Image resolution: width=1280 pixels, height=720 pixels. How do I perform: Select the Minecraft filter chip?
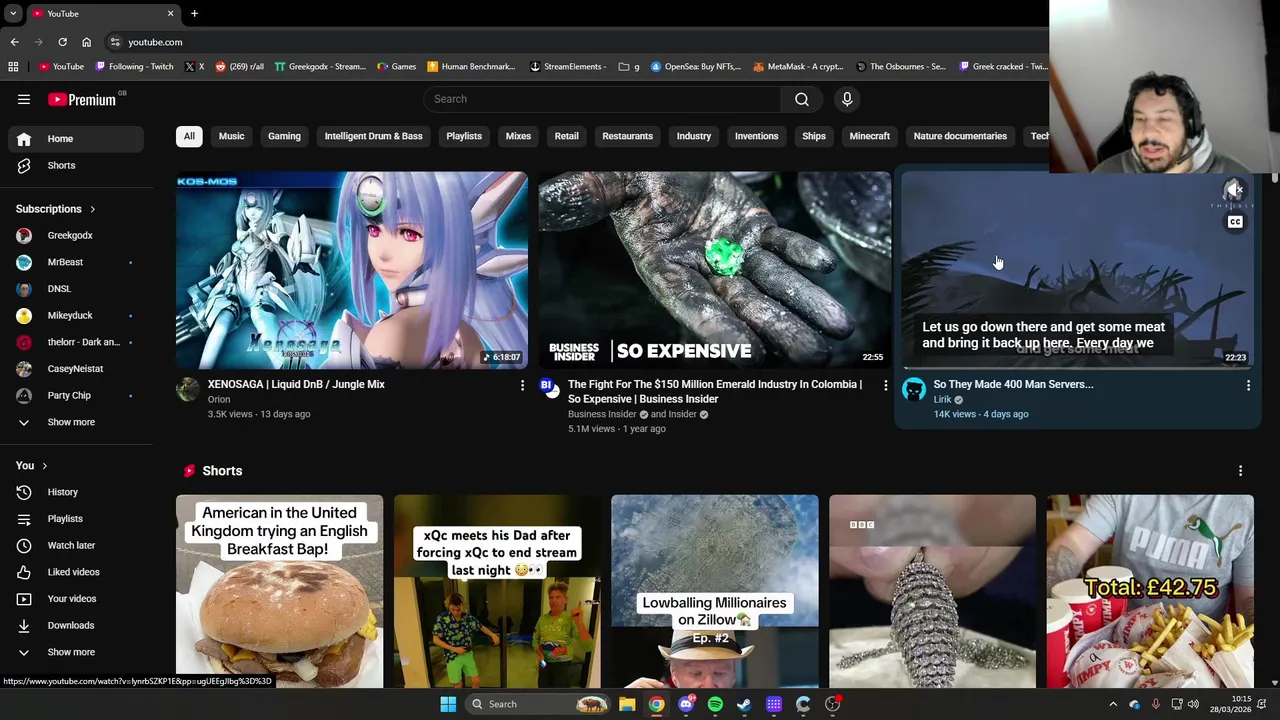coord(869,136)
